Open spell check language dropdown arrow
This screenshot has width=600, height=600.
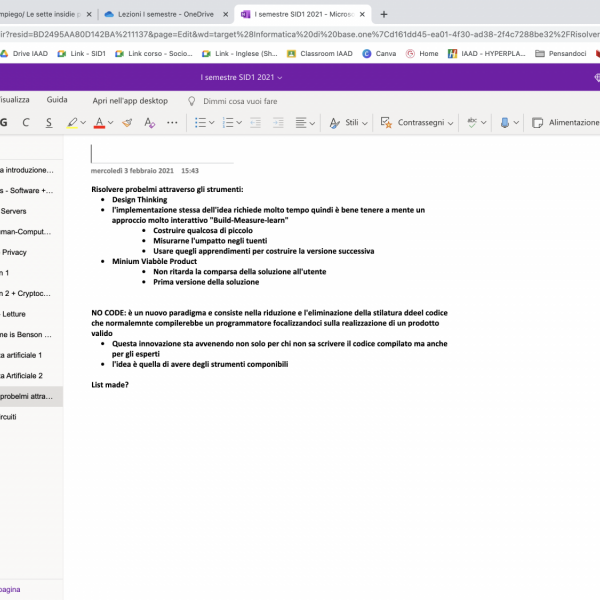pyautogui.click(x=484, y=122)
